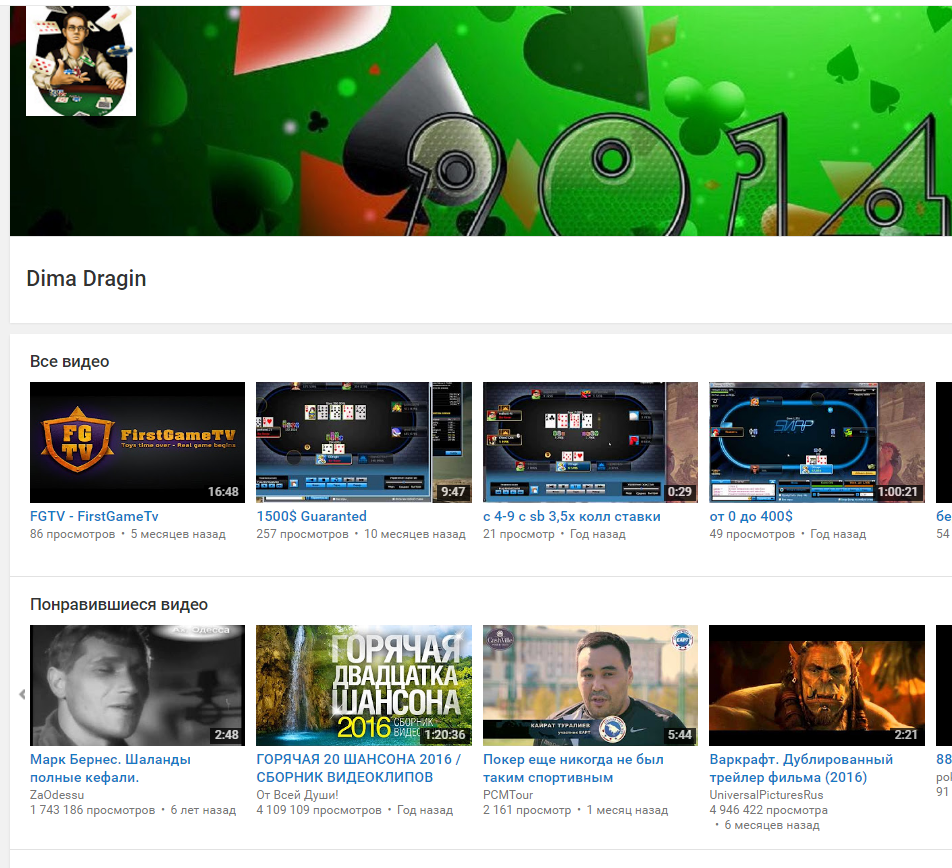Open the 0:29 poker video thumbnail
This screenshot has width=952, height=868.
[x=590, y=442]
